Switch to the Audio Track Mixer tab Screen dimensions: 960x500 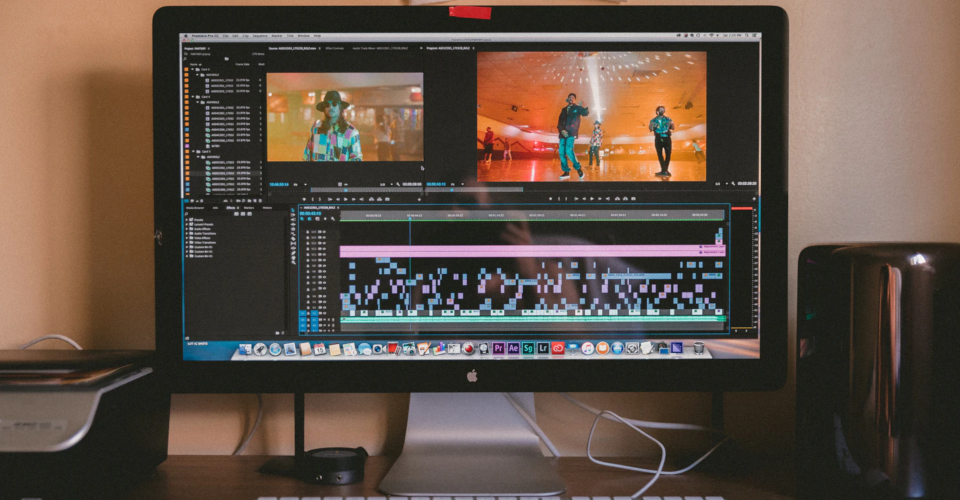coord(380,48)
